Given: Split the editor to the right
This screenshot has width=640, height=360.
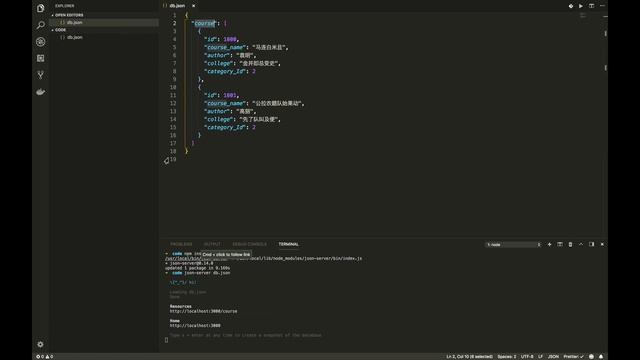Looking at the screenshot, I should 591,6.
